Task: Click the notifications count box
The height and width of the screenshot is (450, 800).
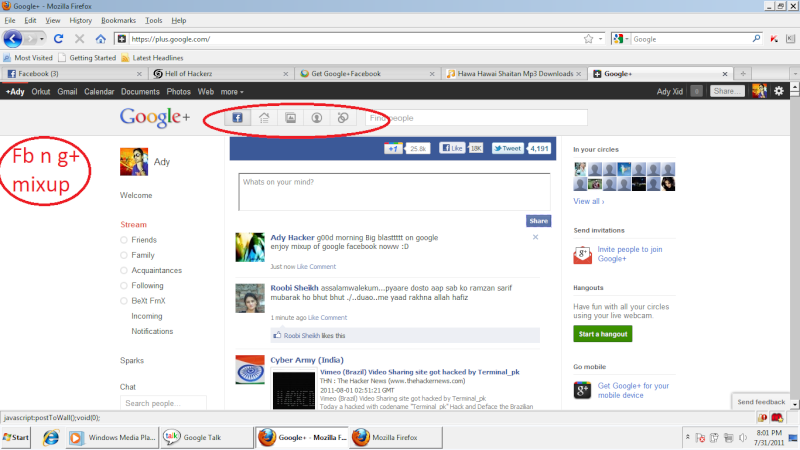Action: (x=696, y=91)
